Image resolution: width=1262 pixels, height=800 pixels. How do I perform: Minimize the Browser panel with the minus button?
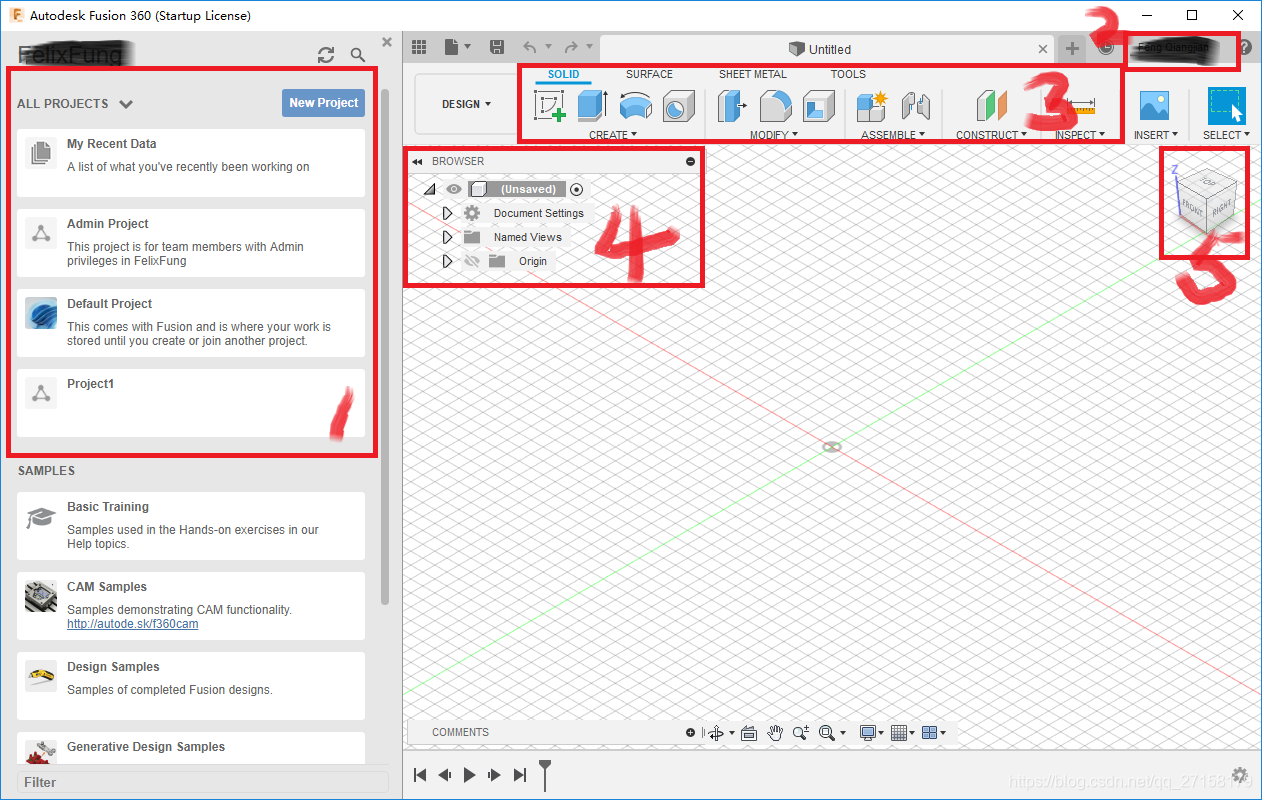[x=690, y=161]
